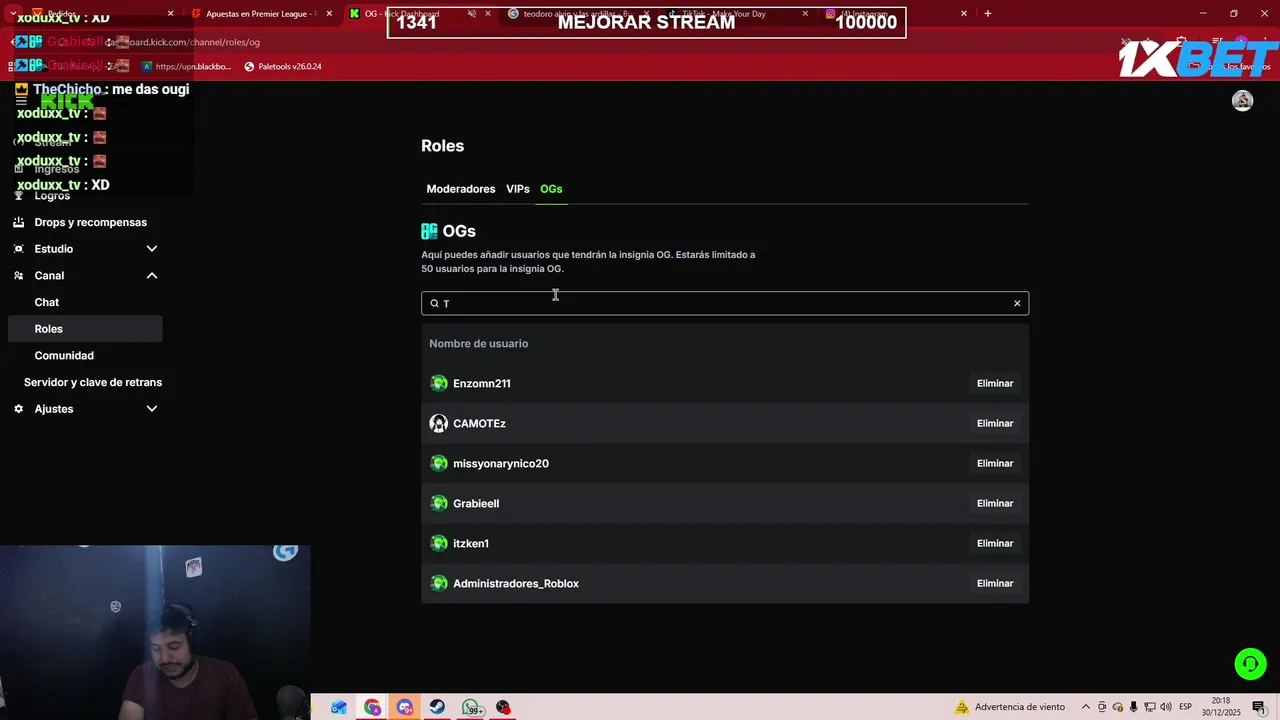Remove Administradores_Roblox with Eliminar
Viewport: 1280px width, 720px height.
[995, 583]
